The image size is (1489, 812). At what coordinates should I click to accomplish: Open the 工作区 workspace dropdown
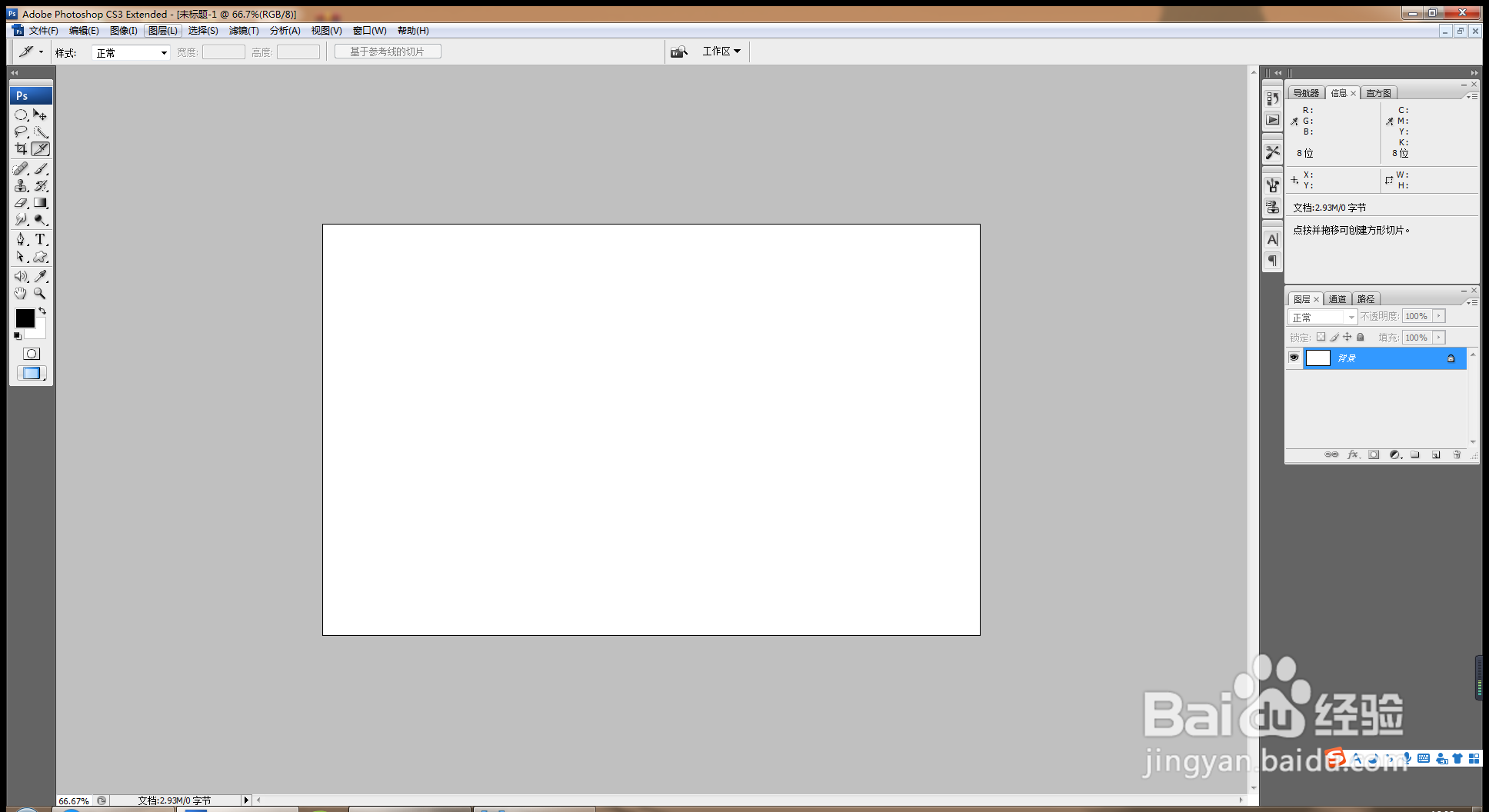(721, 52)
